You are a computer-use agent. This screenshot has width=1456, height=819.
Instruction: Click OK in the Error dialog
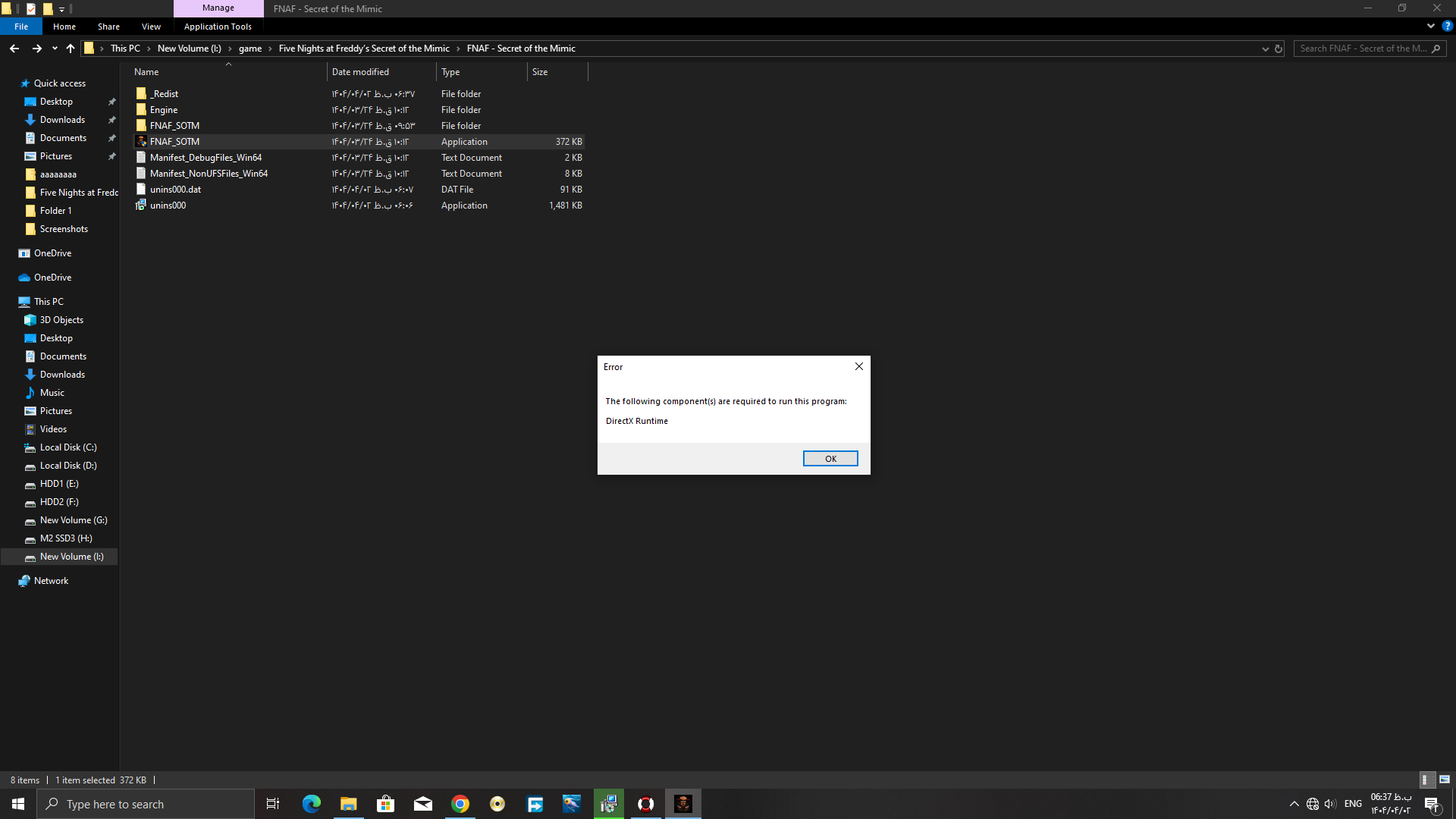click(x=830, y=459)
